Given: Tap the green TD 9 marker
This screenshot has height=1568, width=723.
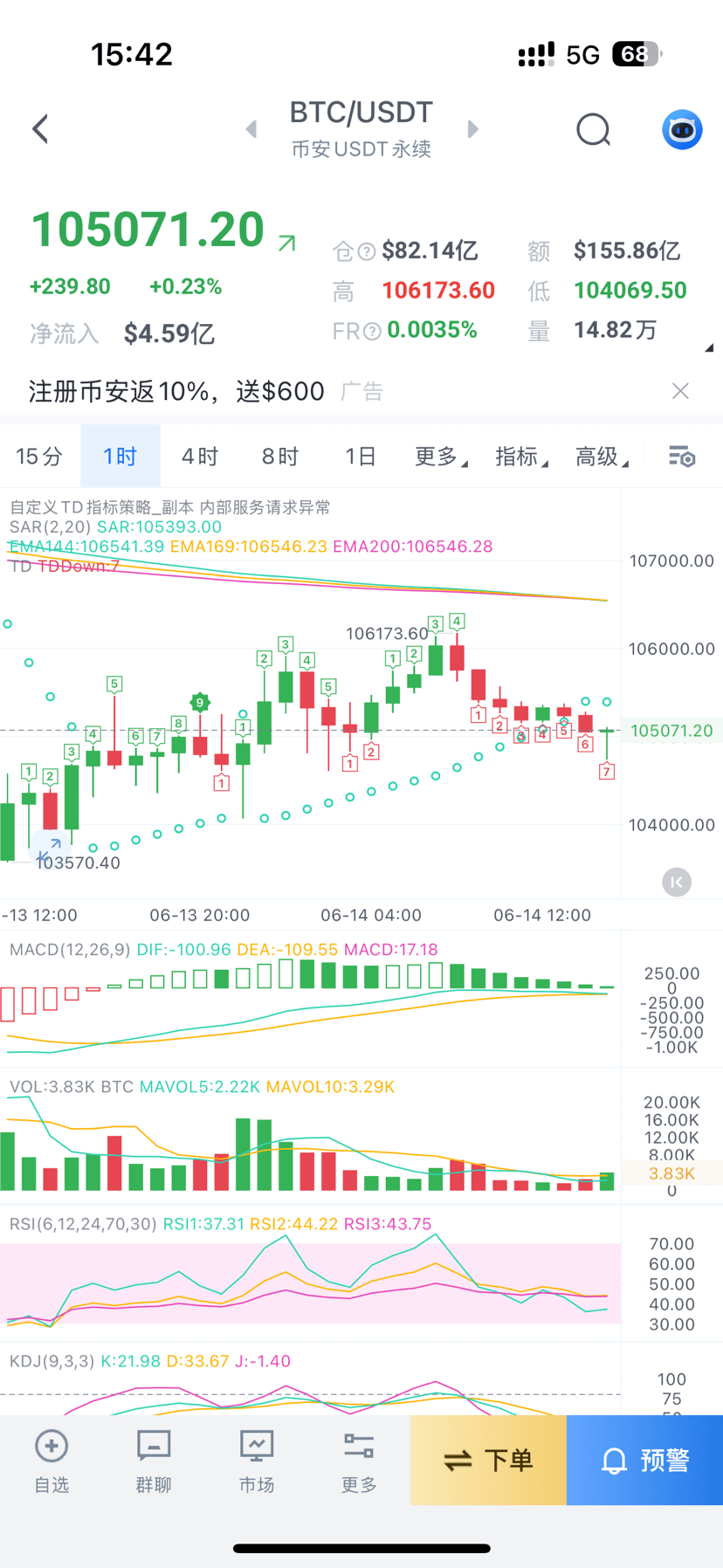Looking at the screenshot, I should (x=200, y=702).
